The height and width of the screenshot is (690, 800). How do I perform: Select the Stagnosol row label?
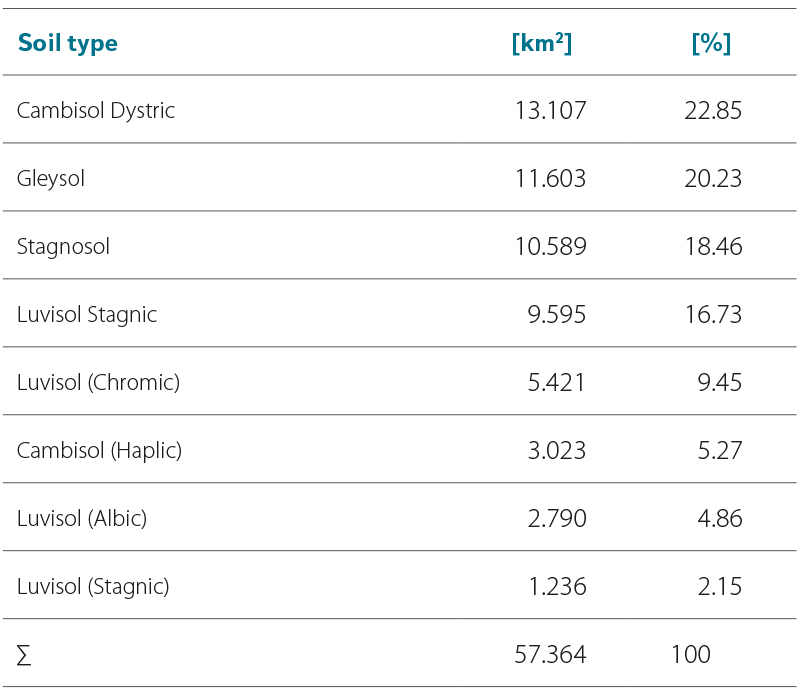click(63, 246)
